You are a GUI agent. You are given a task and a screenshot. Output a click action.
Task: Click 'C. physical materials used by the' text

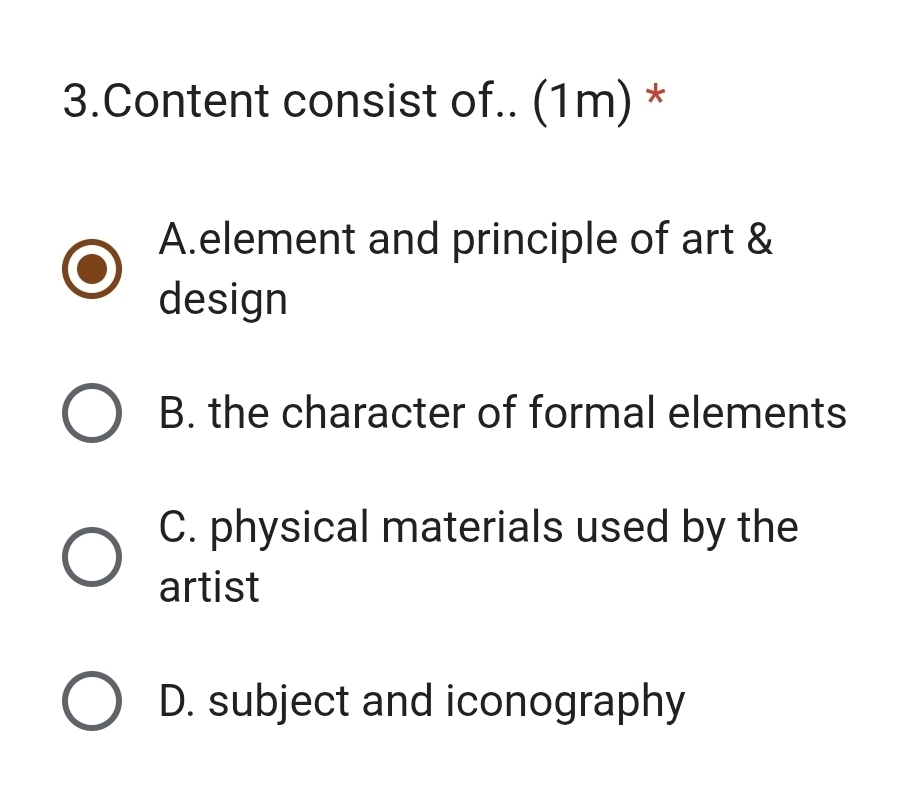point(478,527)
